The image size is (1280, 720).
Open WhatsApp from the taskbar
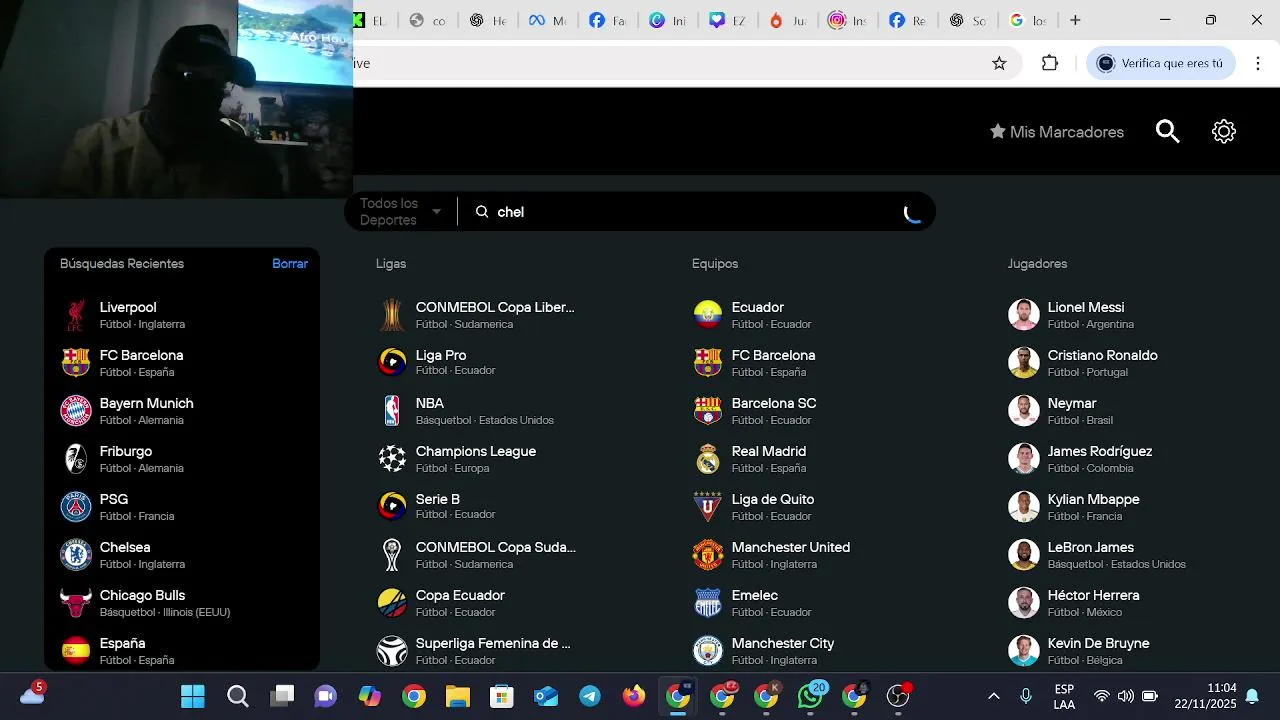point(810,696)
